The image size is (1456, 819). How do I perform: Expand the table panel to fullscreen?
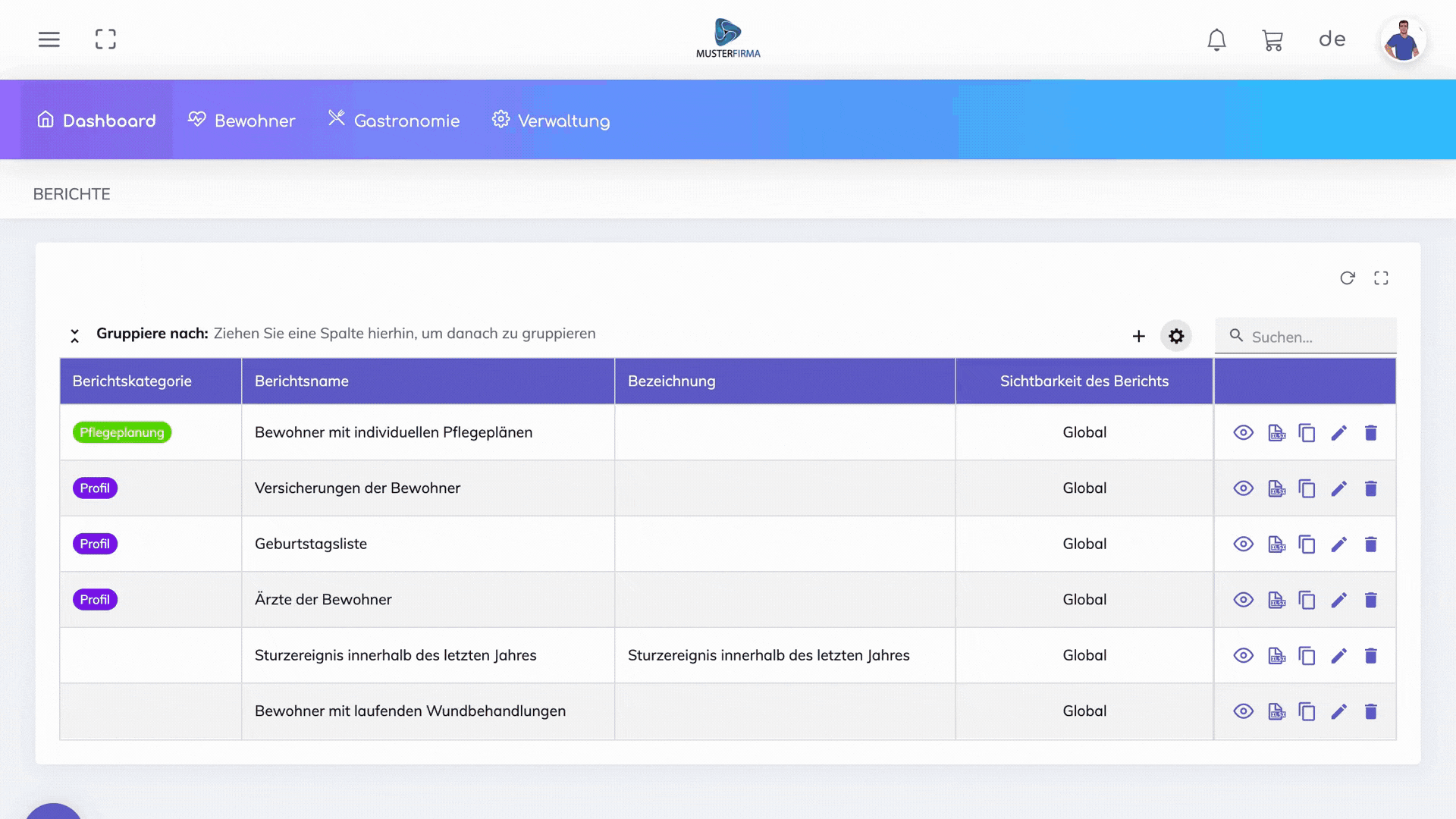tap(1381, 278)
